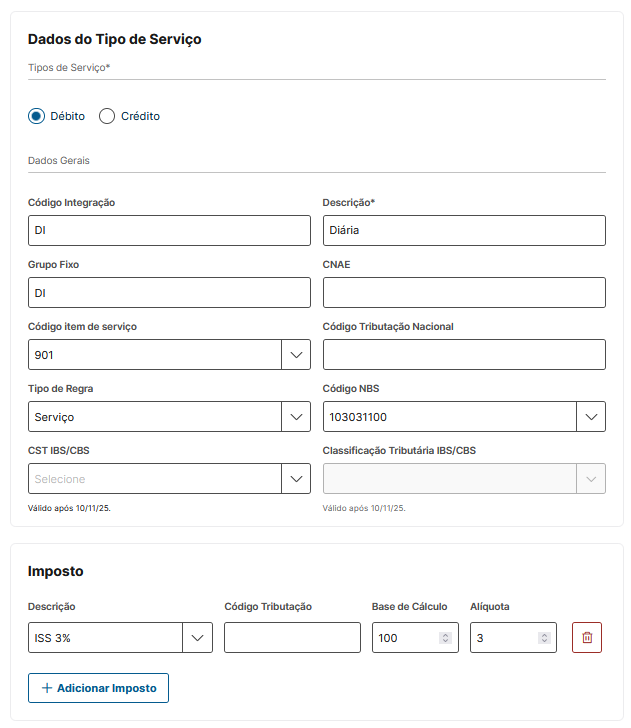Expand the Código NBS dropdown arrow

click(591, 417)
